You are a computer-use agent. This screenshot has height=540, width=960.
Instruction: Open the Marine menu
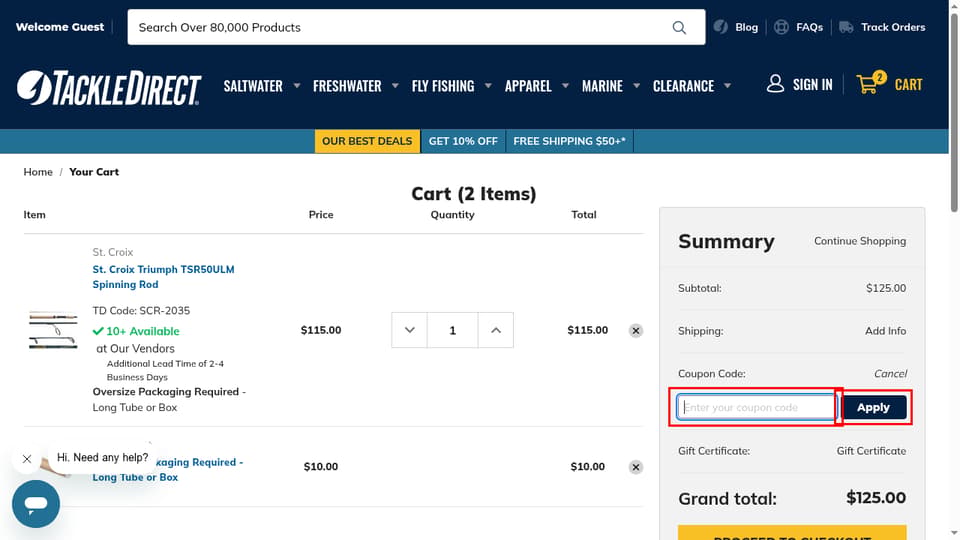602,86
